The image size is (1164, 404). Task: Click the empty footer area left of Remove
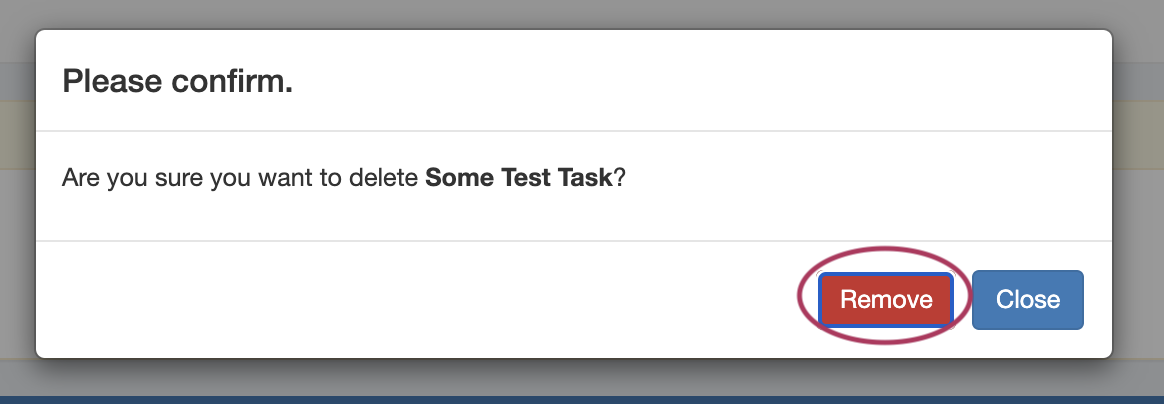[400, 299]
